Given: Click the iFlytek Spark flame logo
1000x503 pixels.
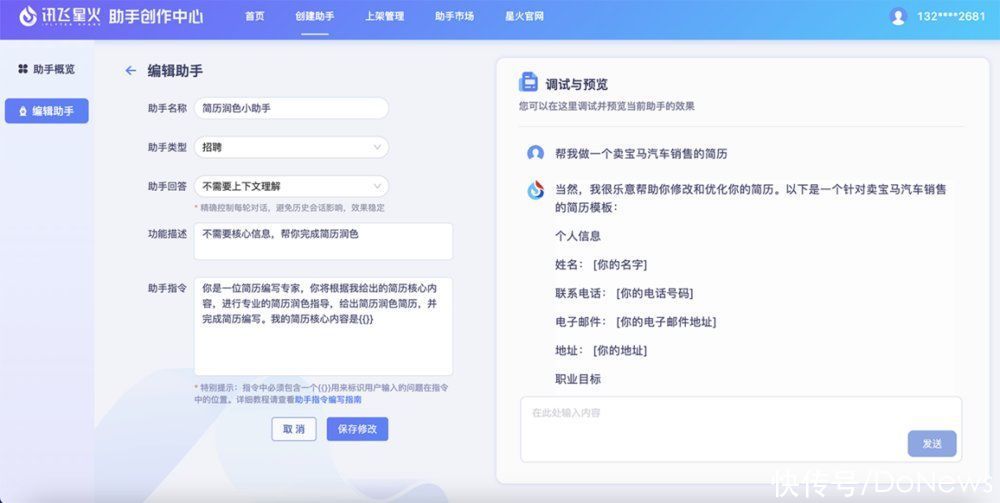Looking at the screenshot, I should click(27, 17).
